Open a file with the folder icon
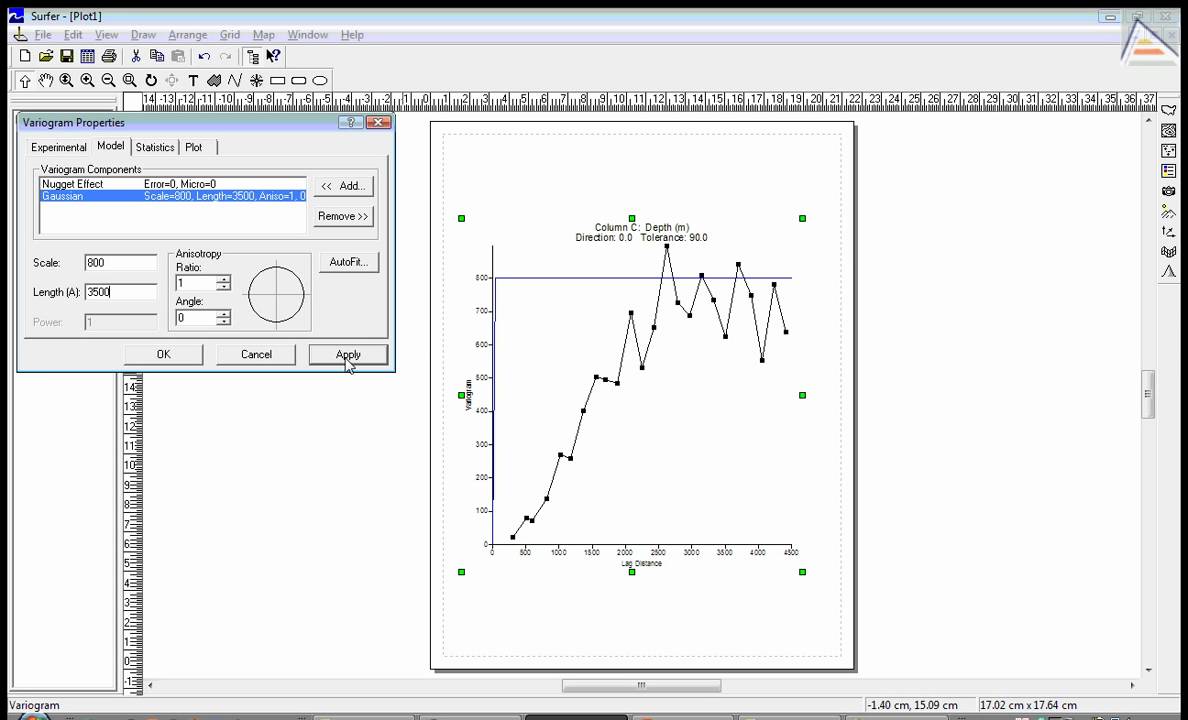This screenshot has height=720, width=1188. 46,56
